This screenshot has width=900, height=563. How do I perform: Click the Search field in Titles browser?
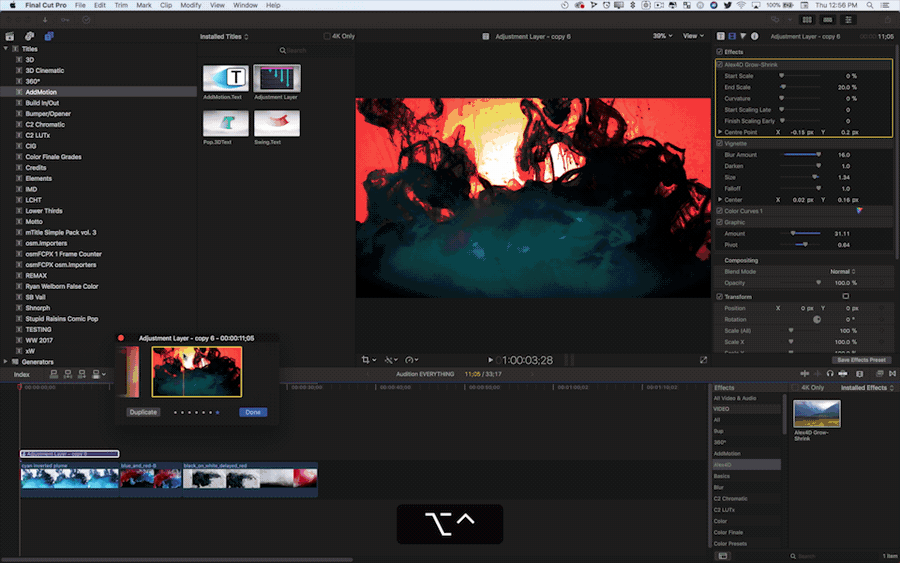(315, 51)
